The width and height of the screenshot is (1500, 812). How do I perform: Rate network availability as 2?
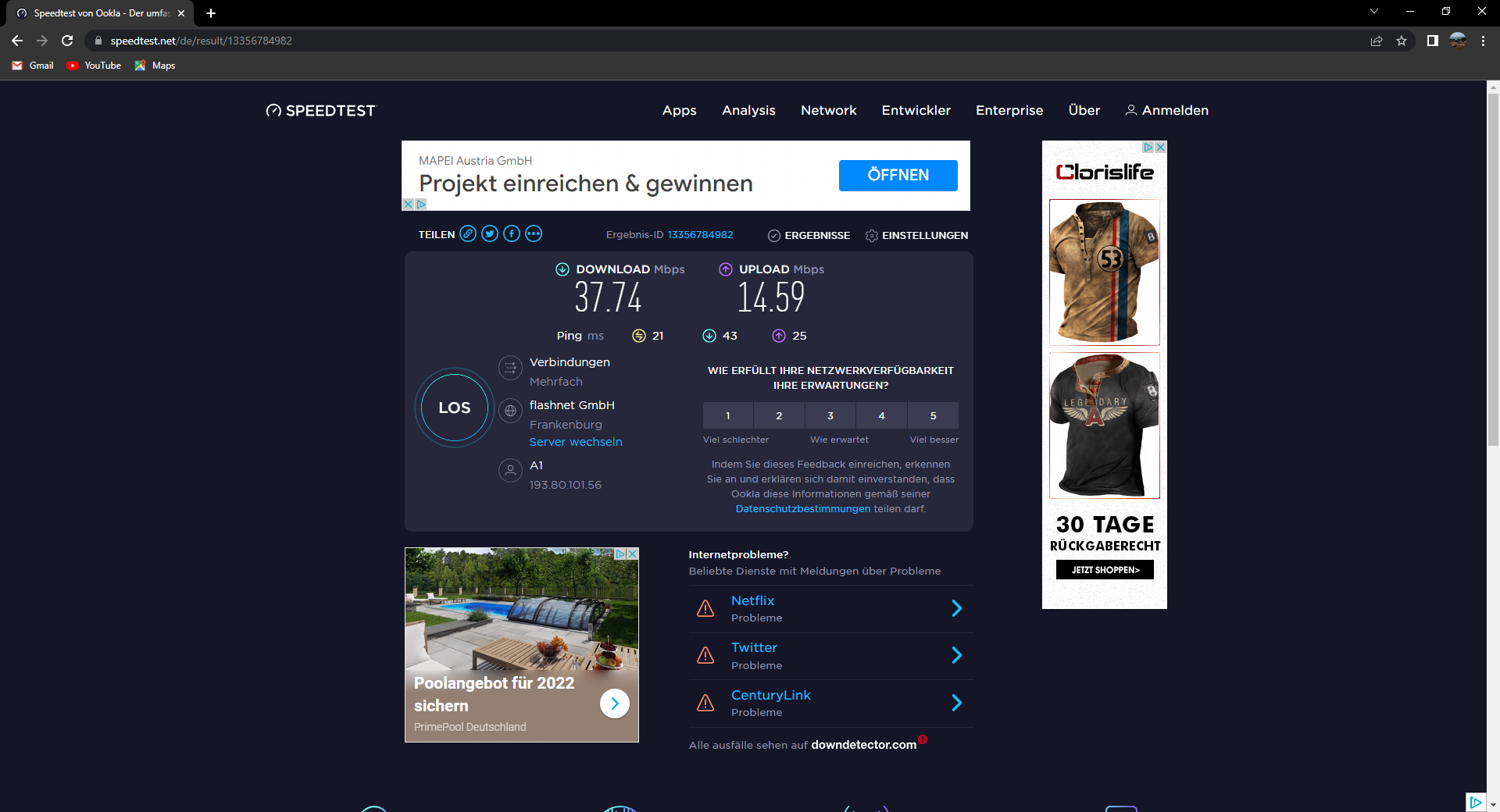tap(779, 415)
